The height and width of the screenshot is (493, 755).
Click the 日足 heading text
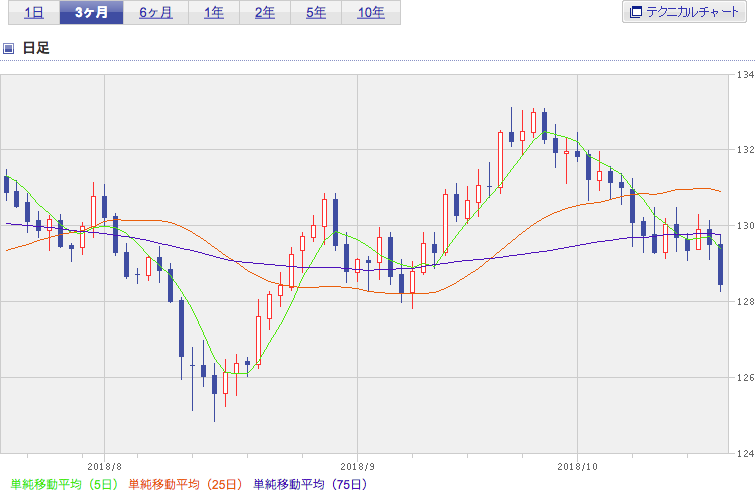[x=36, y=48]
